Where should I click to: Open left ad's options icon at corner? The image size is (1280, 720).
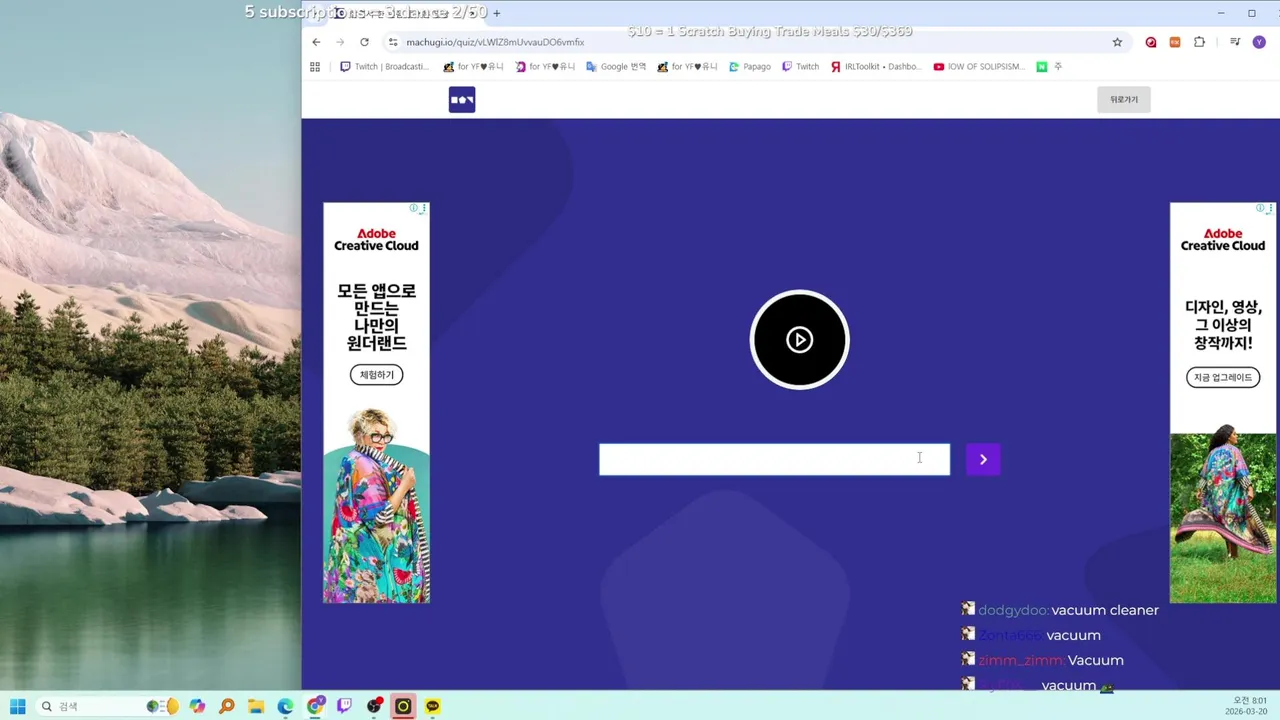pos(424,208)
